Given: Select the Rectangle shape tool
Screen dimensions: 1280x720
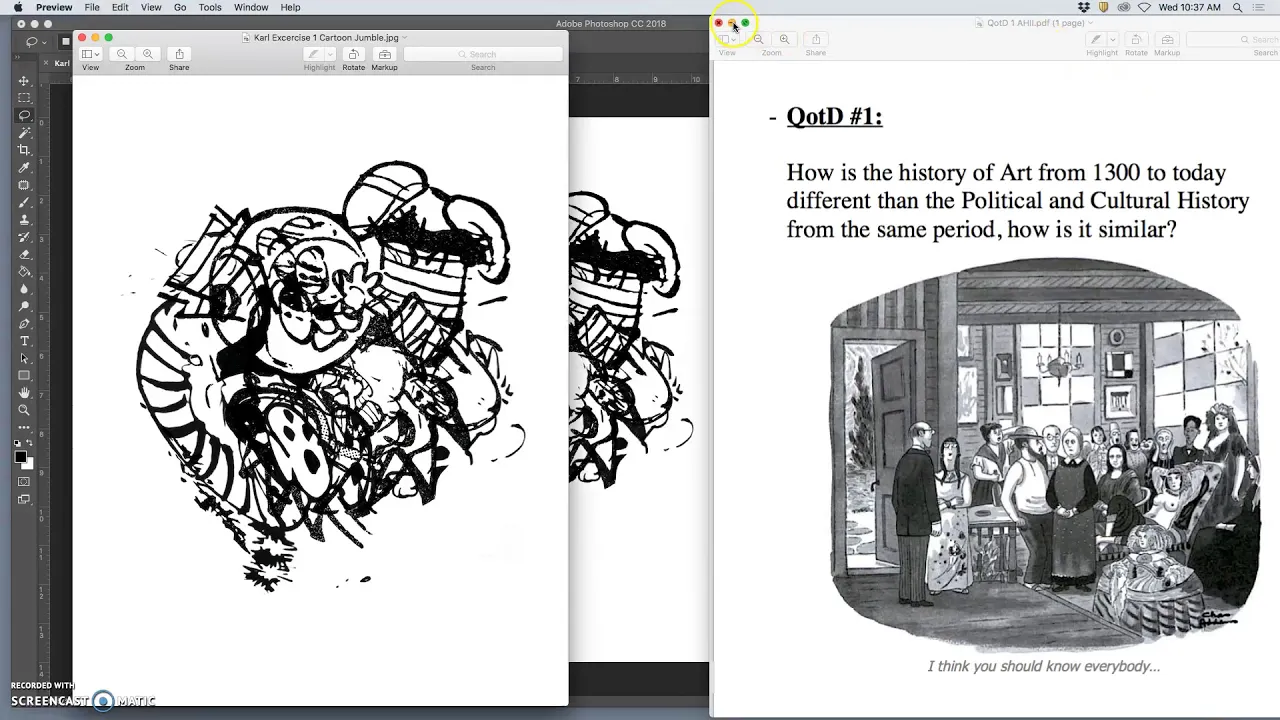Looking at the screenshot, I should 24,376.
